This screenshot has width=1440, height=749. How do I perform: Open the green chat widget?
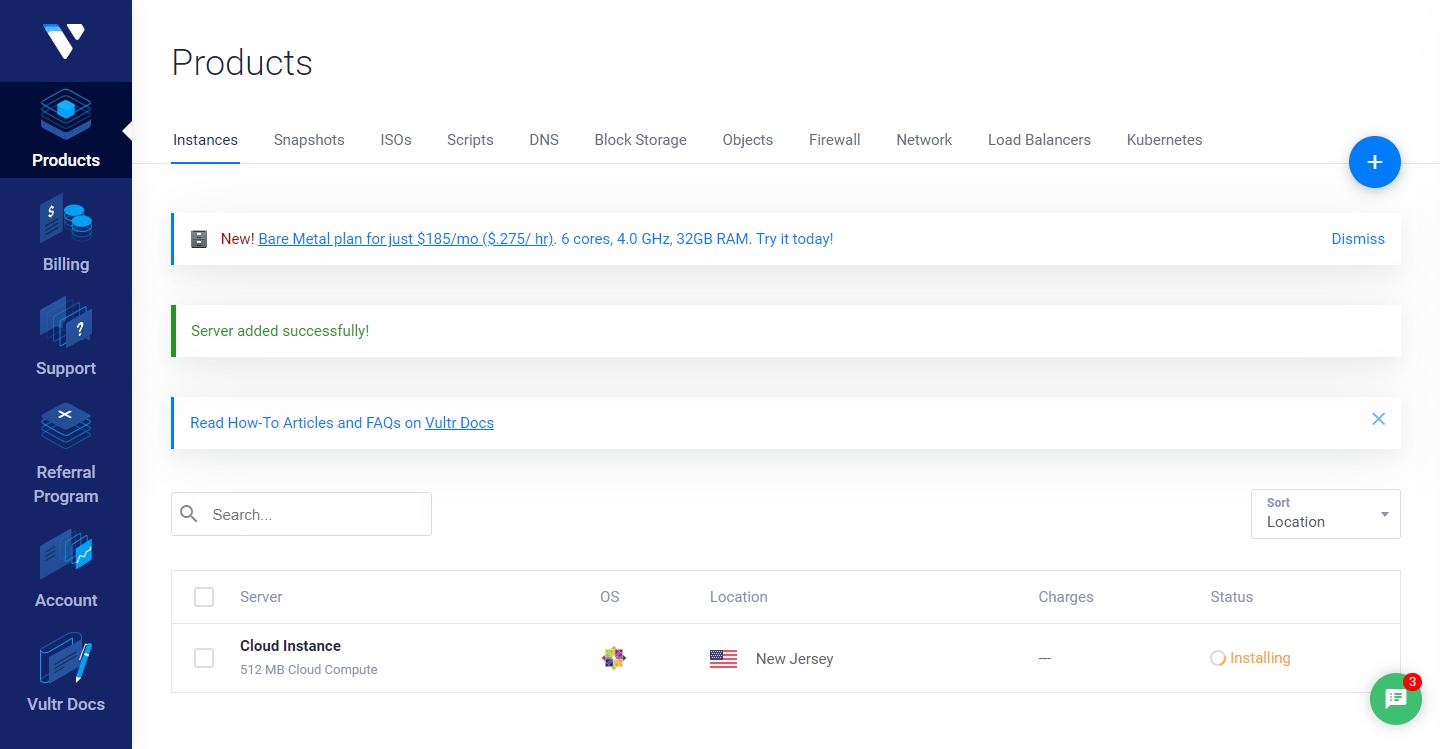coord(1396,698)
